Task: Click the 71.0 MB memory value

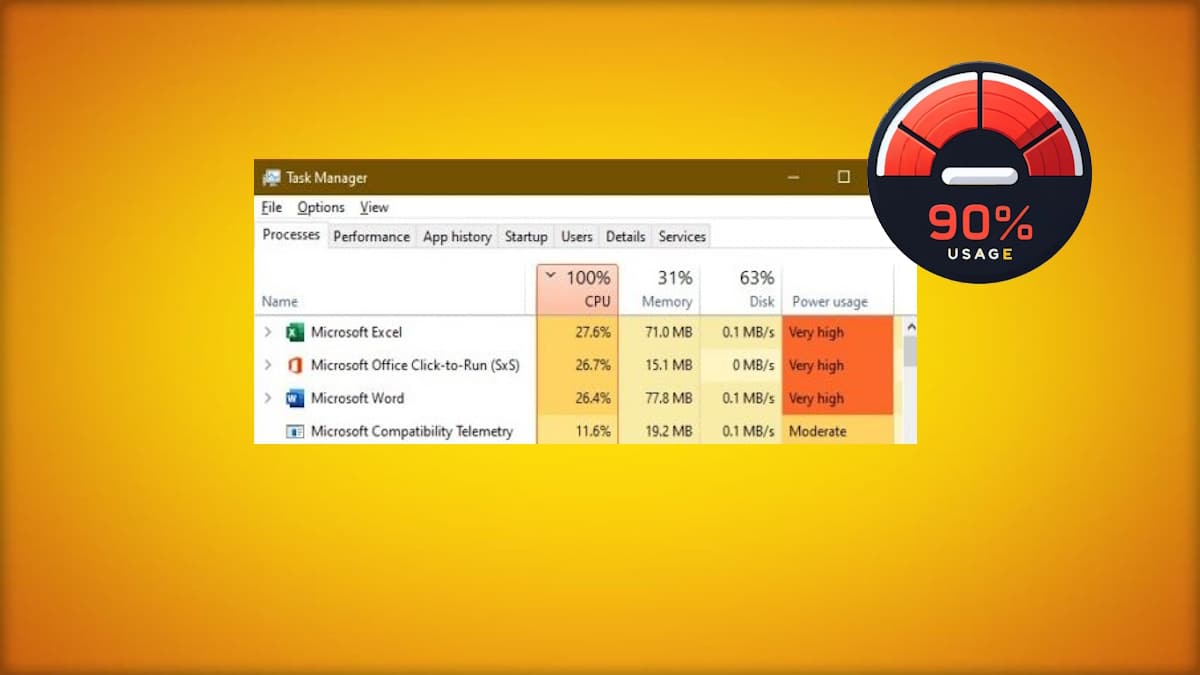Action: [669, 332]
